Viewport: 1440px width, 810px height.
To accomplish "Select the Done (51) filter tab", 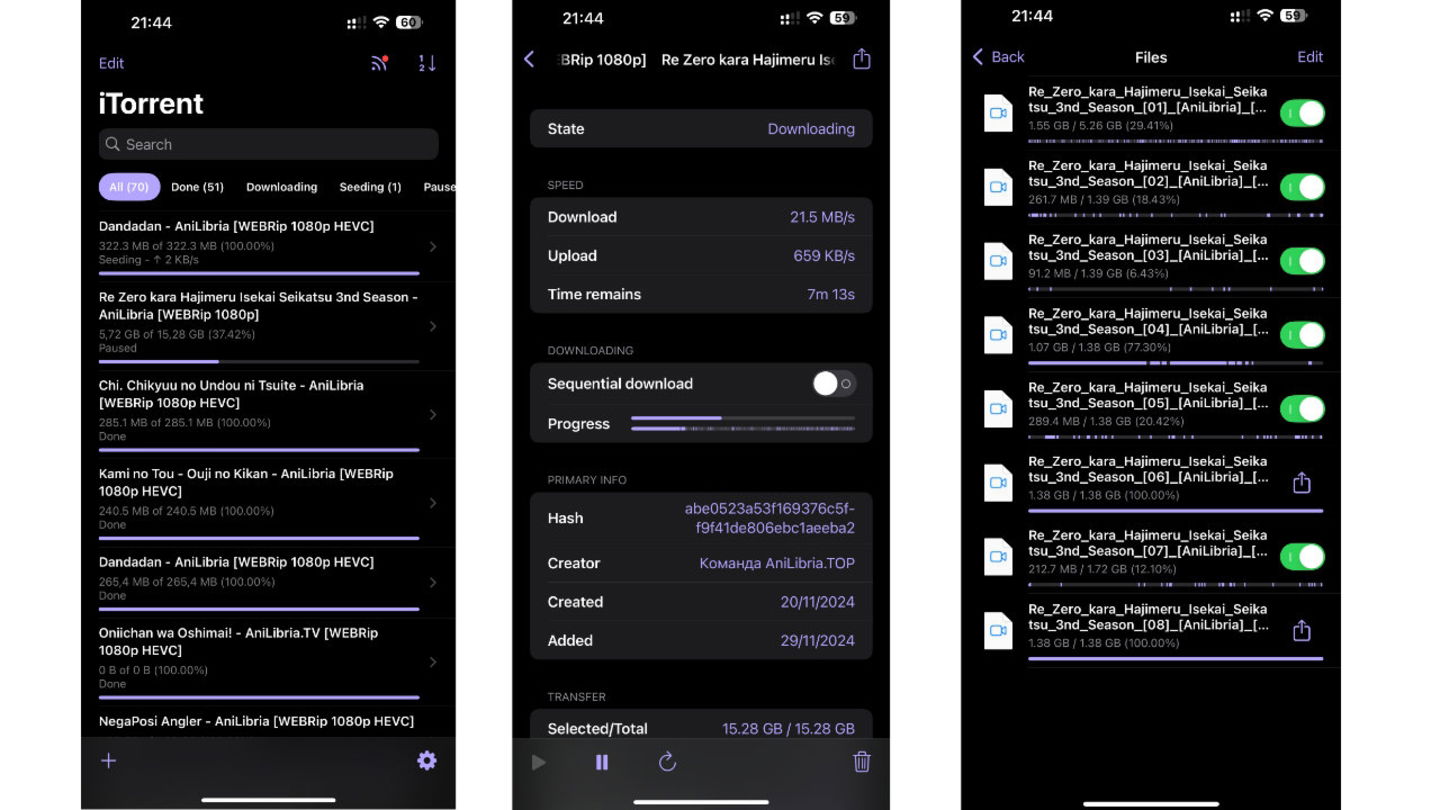I will 197,187.
